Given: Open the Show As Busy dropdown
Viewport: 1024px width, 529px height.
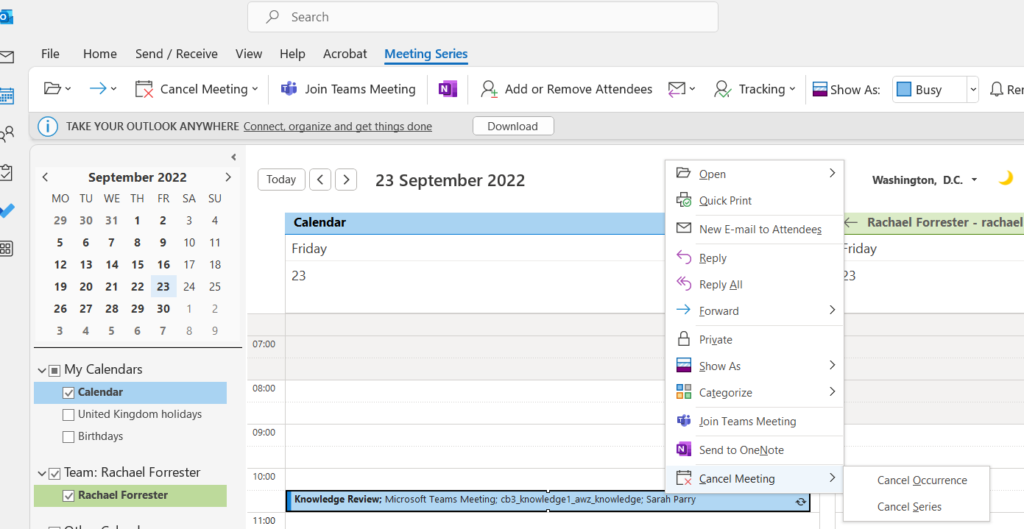Looking at the screenshot, I should [x=972, y=89].
